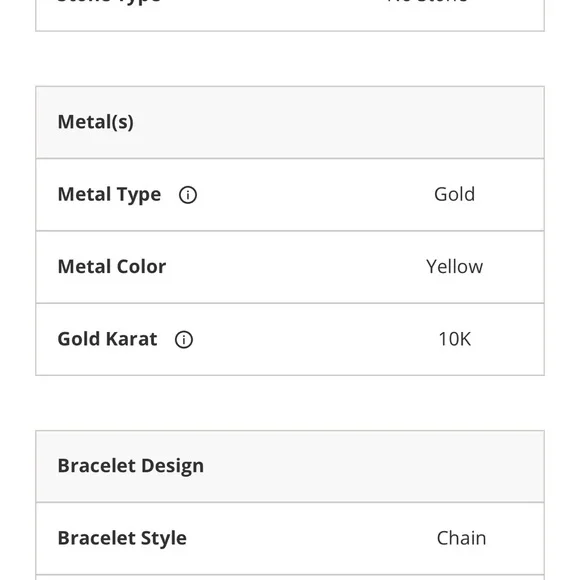Click the Chain bracelet style value

tap(461, 538)
